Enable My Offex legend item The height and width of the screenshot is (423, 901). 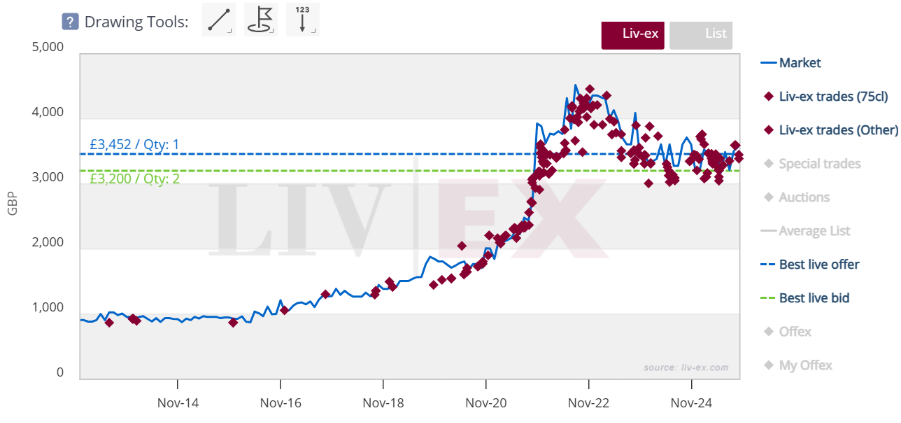[x=805, y=366]
